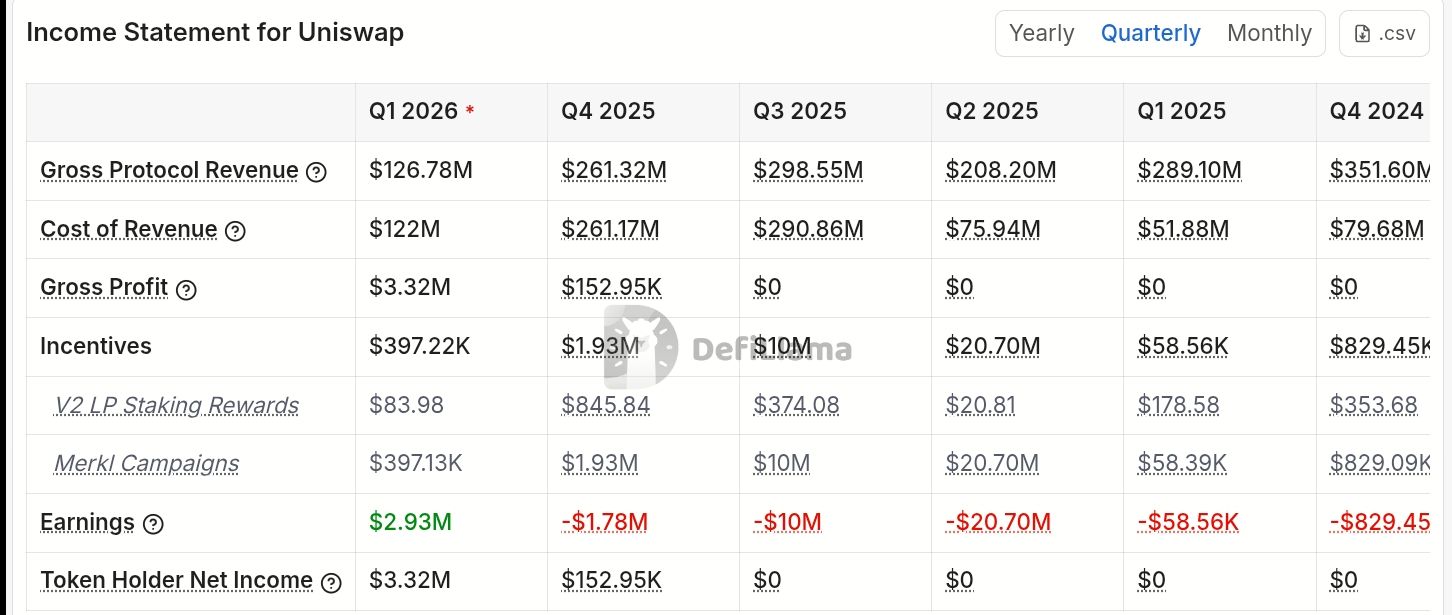This screenshot has width=1452, height=615.
Task: Click the Earnings help icon
Action: pos(153,524)
